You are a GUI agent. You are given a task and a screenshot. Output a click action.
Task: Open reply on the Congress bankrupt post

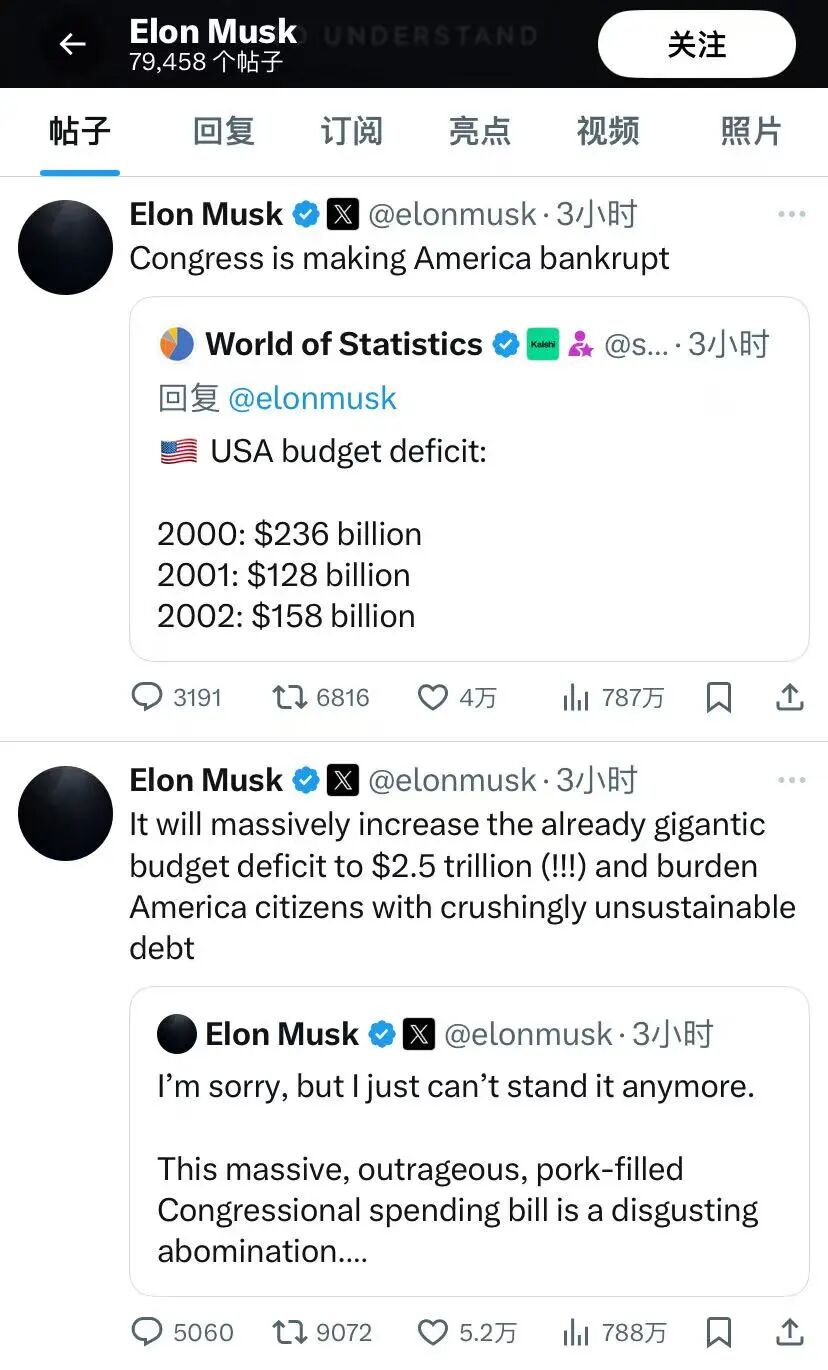click(x=177, y=697)
